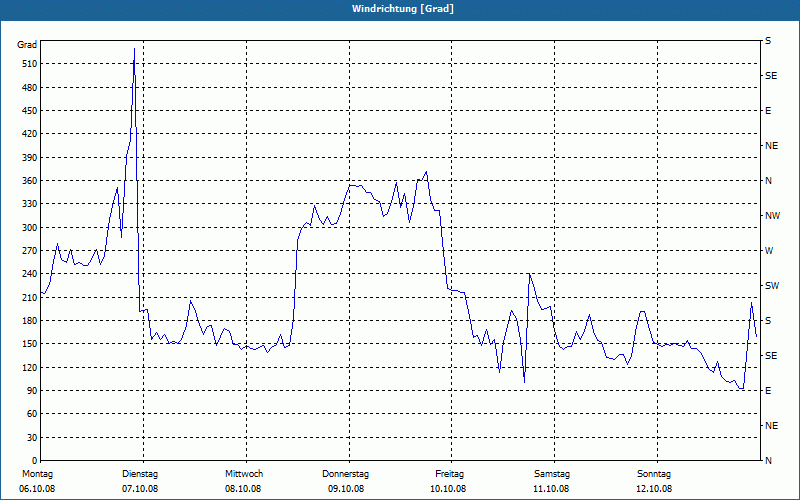Viewport: 800px width, 500px height.
Task: Click the SW compass label
Action: pyautogui.click(x=772, y=286)
